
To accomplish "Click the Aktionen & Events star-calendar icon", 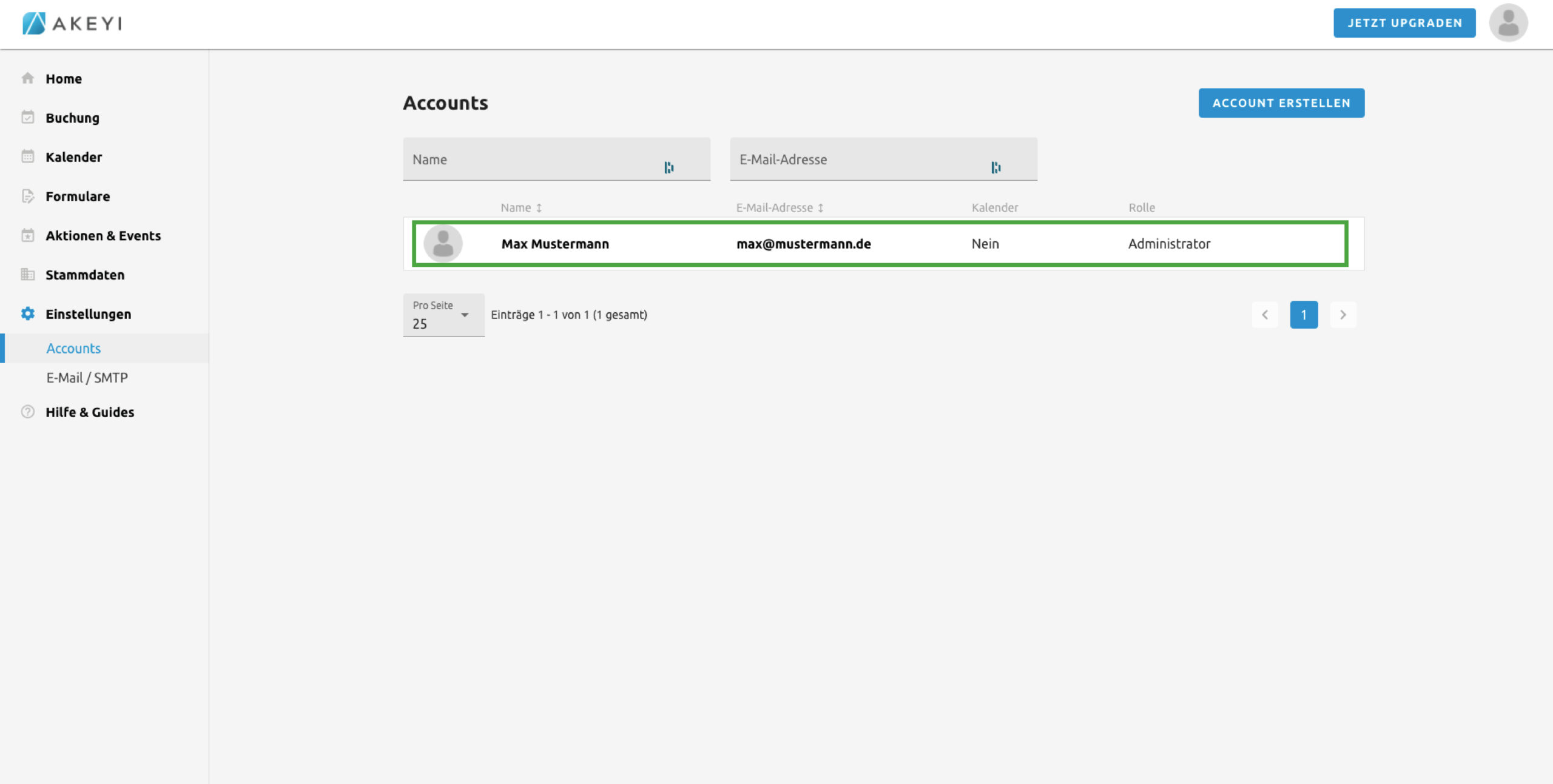I will pyautogui.click(x=27, y=235).
